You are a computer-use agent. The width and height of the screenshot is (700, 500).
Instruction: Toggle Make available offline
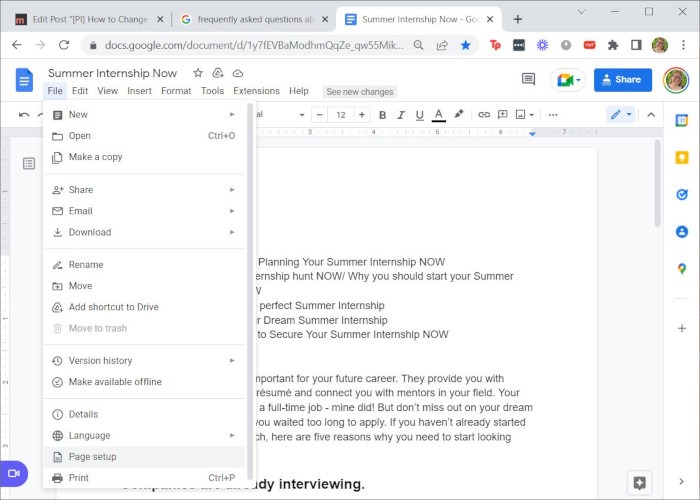[144, 382]
